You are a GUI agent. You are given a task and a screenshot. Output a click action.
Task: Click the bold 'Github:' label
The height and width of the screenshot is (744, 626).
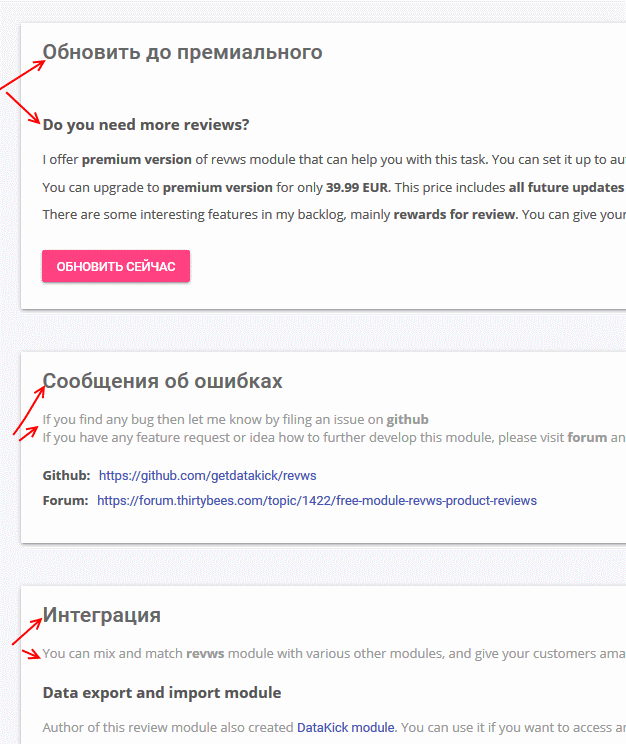(66, 475)
